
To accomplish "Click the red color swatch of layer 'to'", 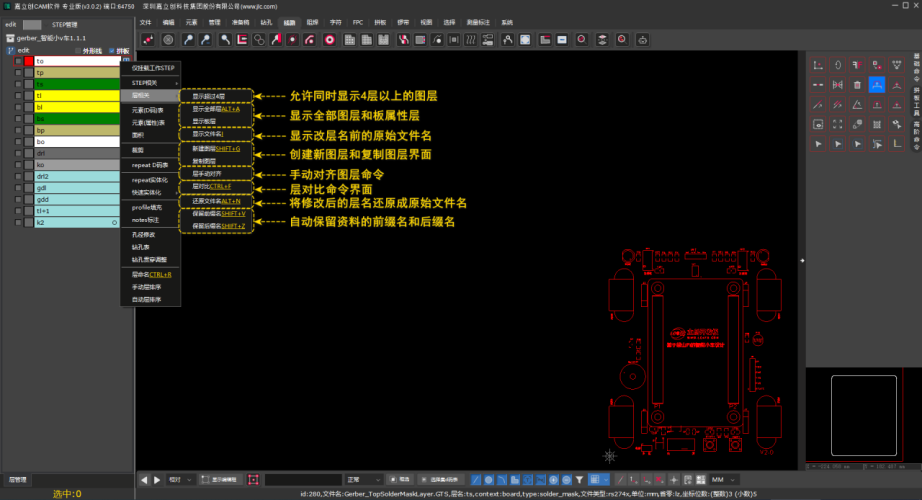I will (29, 61).
